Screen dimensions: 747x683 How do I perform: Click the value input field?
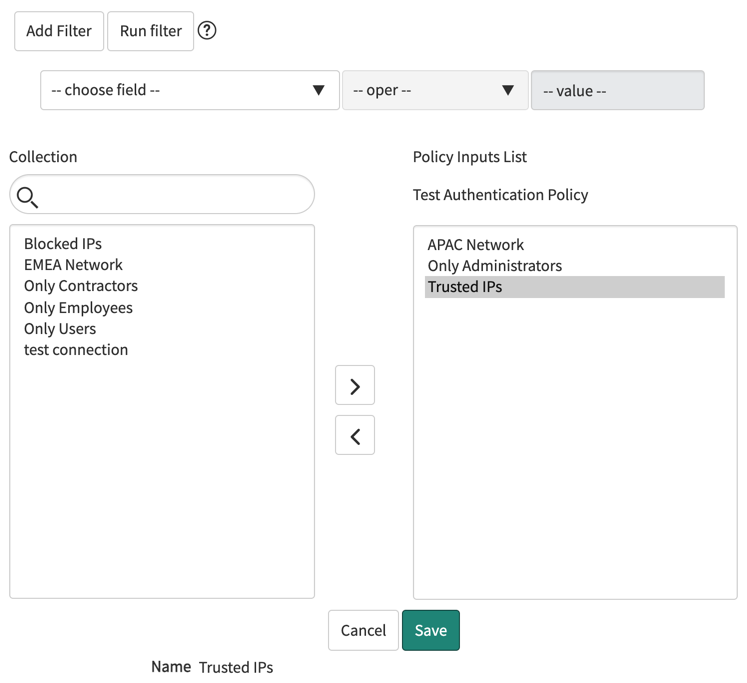(x=617, y=90)
